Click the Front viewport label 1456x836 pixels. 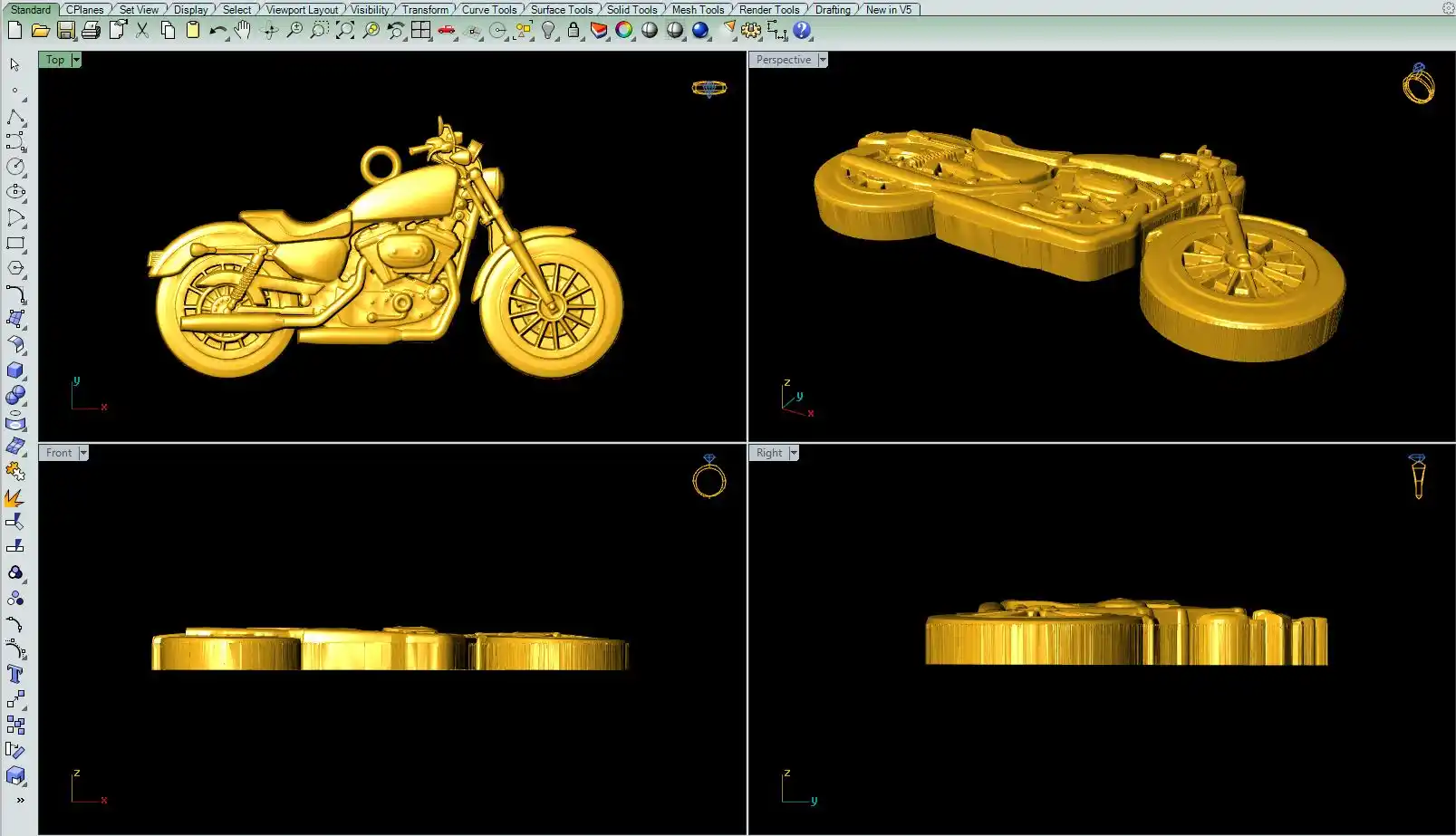tap(58, 453)
